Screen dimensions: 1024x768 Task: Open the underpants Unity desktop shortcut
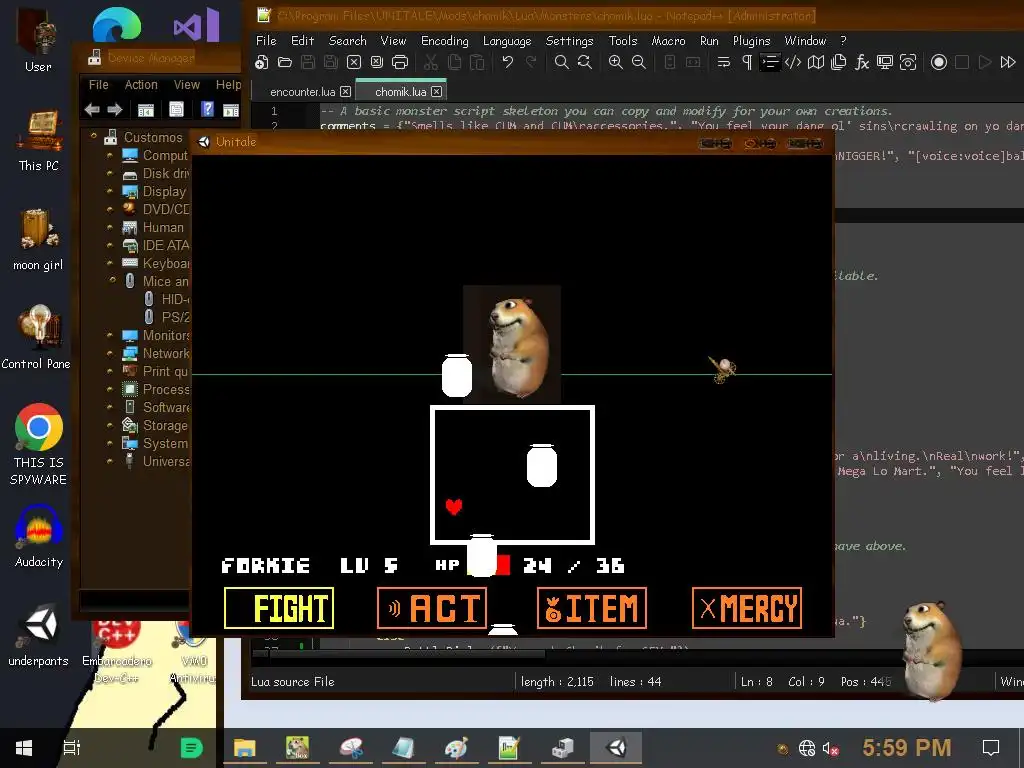click(x=39, y=635)
